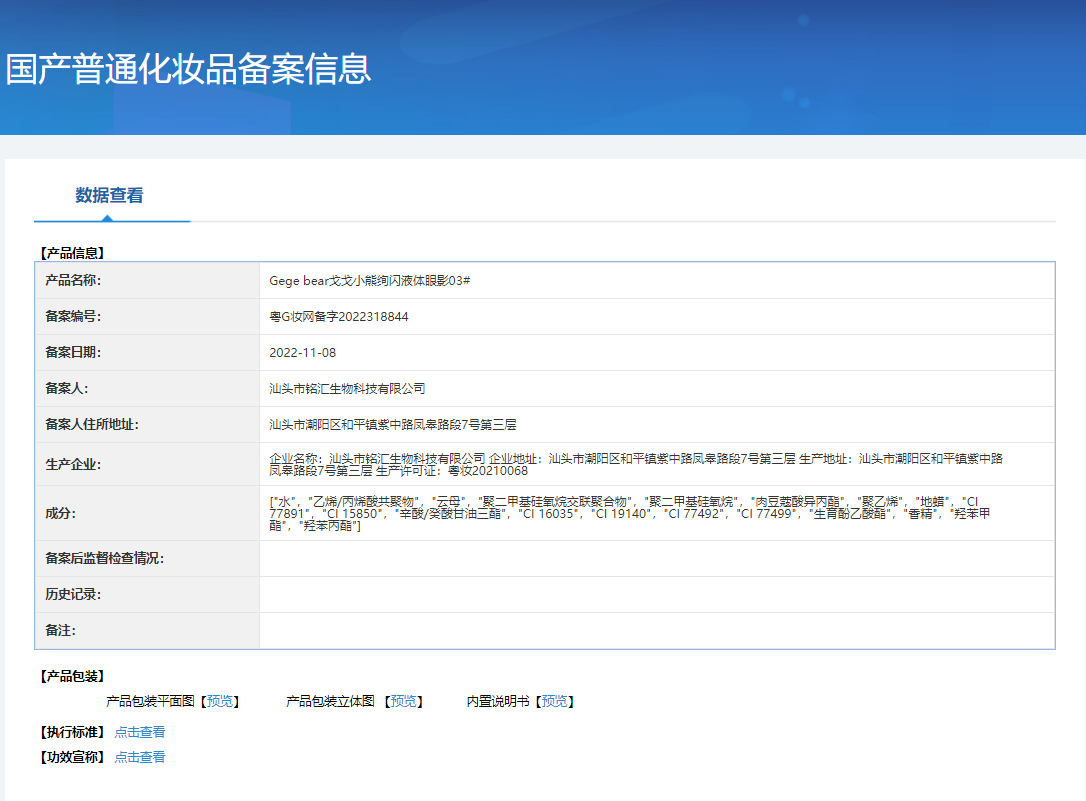Select the ingredients list in 成分 row

(630, 513)
